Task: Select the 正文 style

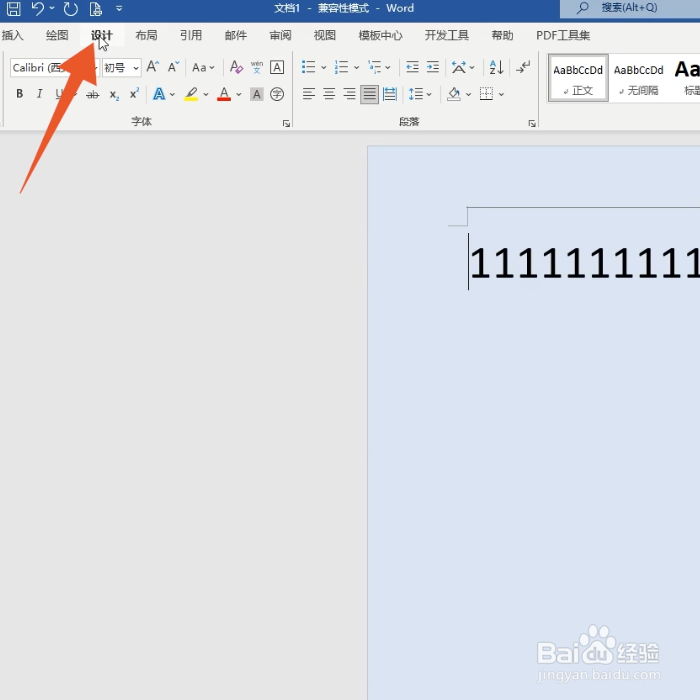Action: (578, 79)
